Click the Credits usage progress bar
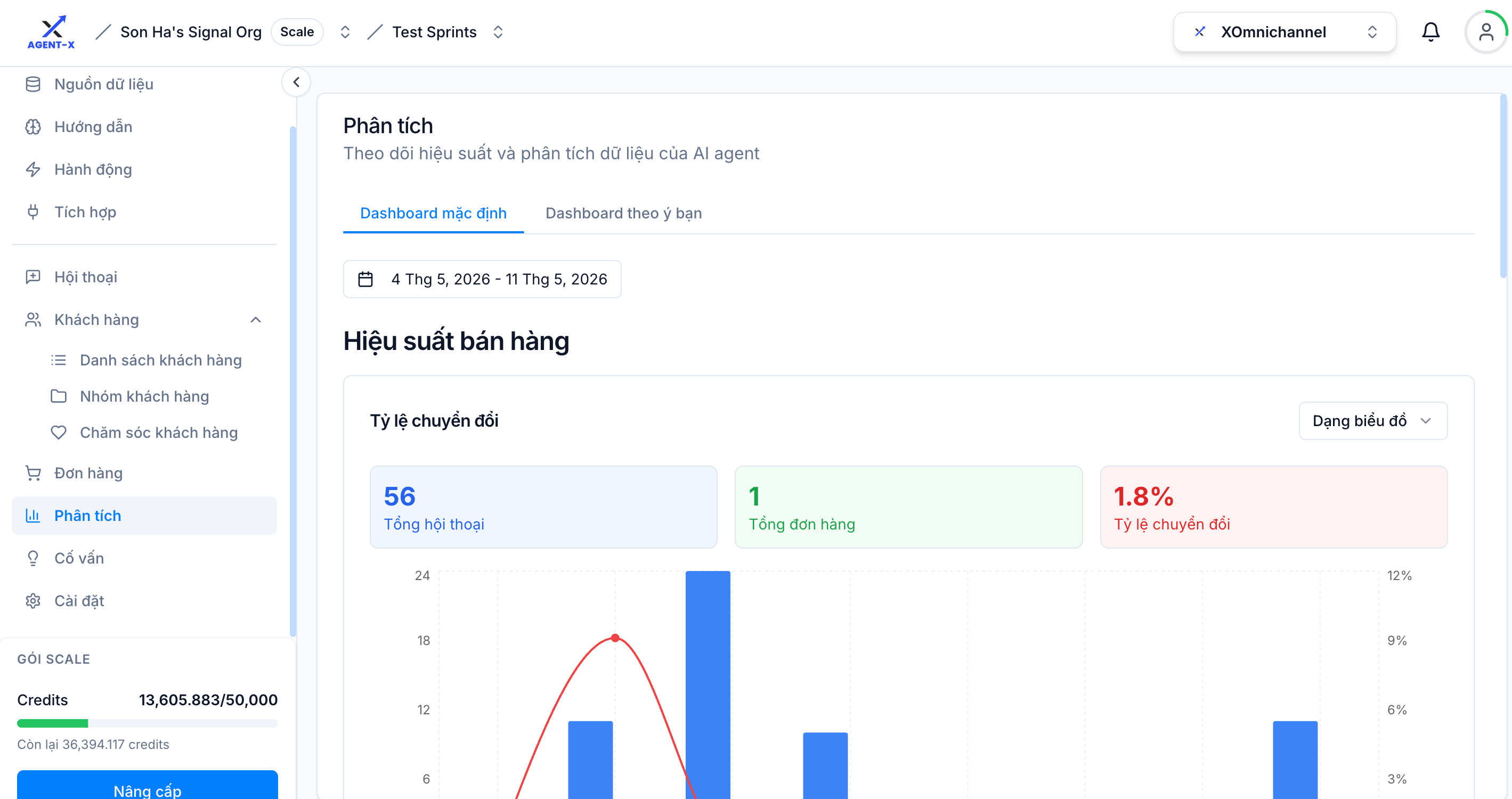The width and height of the screenshot is (1512, 799). pos(148,723)
